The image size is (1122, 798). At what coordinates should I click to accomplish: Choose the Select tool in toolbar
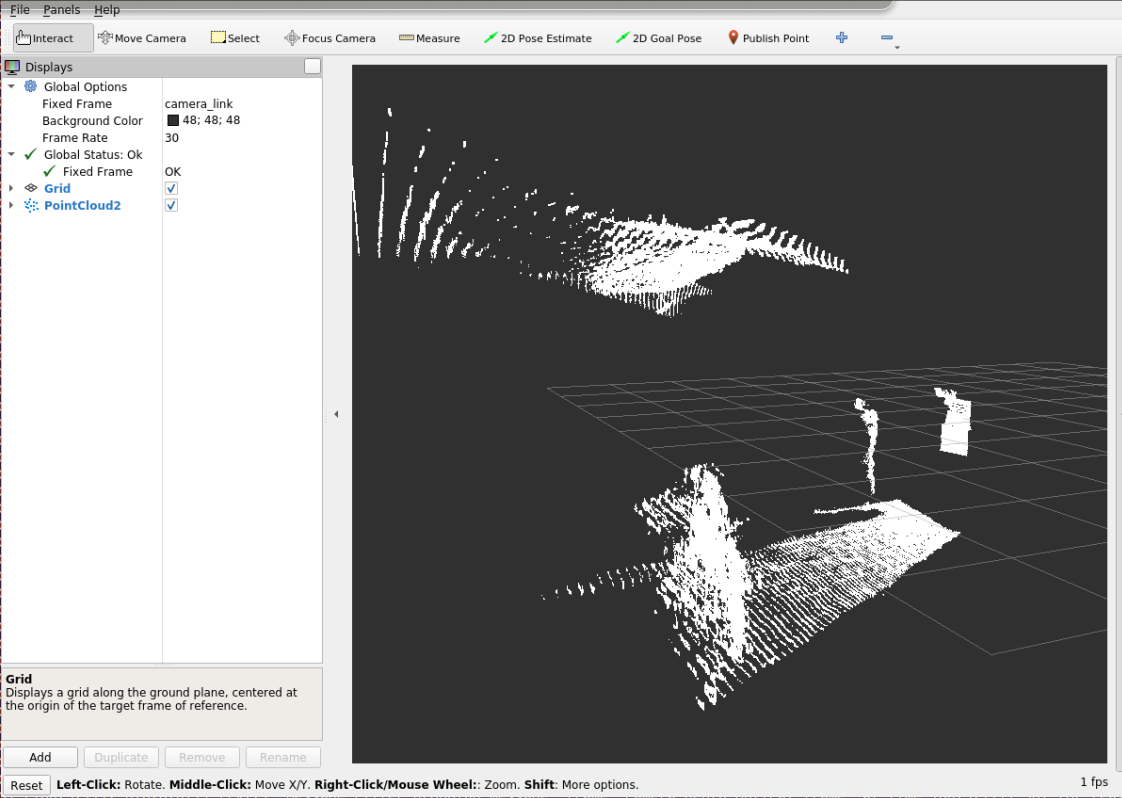coord(235,38)
